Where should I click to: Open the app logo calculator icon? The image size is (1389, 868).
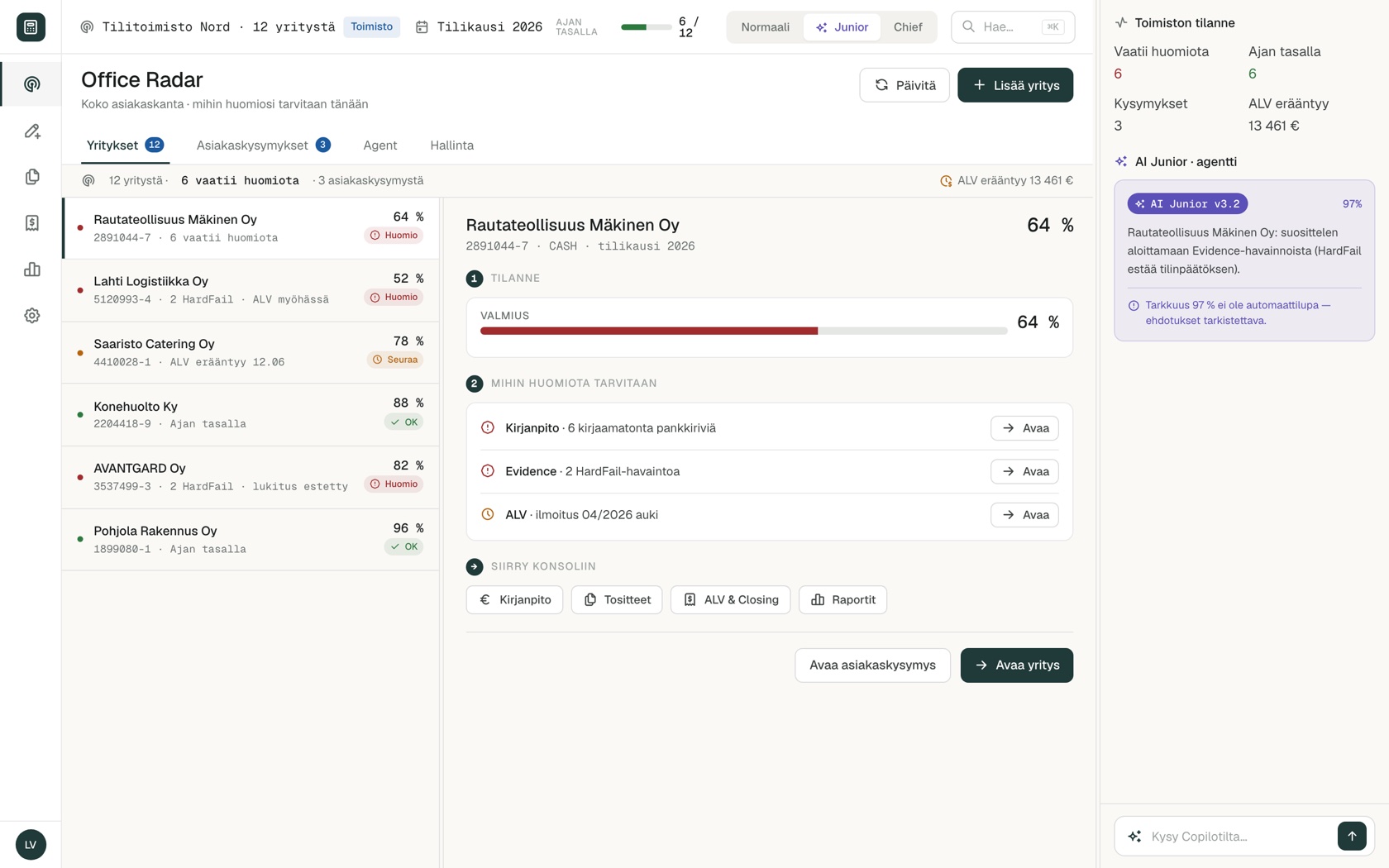point(31,26)
